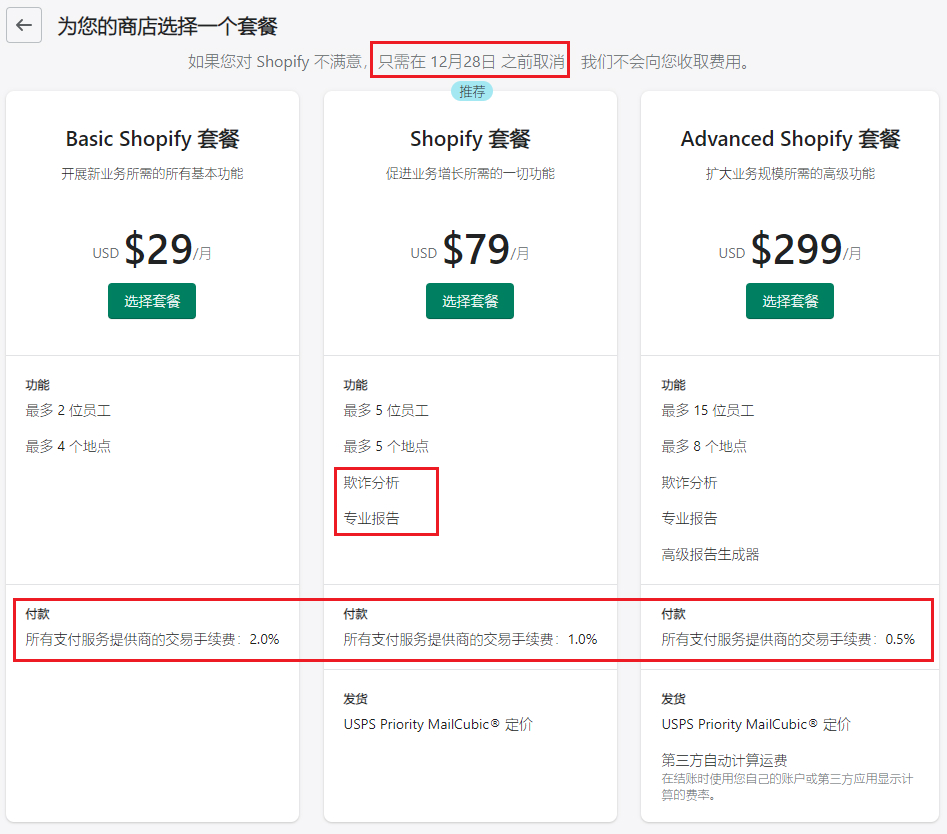Click 最多 5 个地点 in Shopify plan

386,446
